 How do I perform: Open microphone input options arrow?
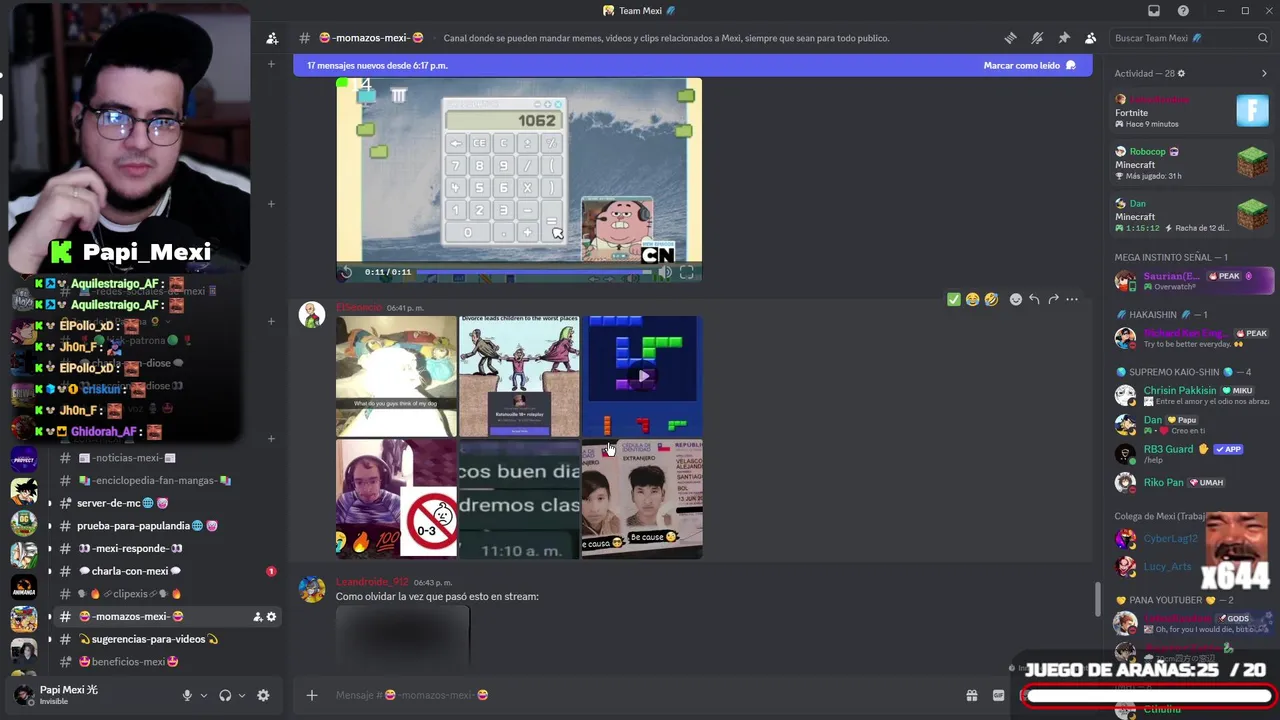coord(204,695)
